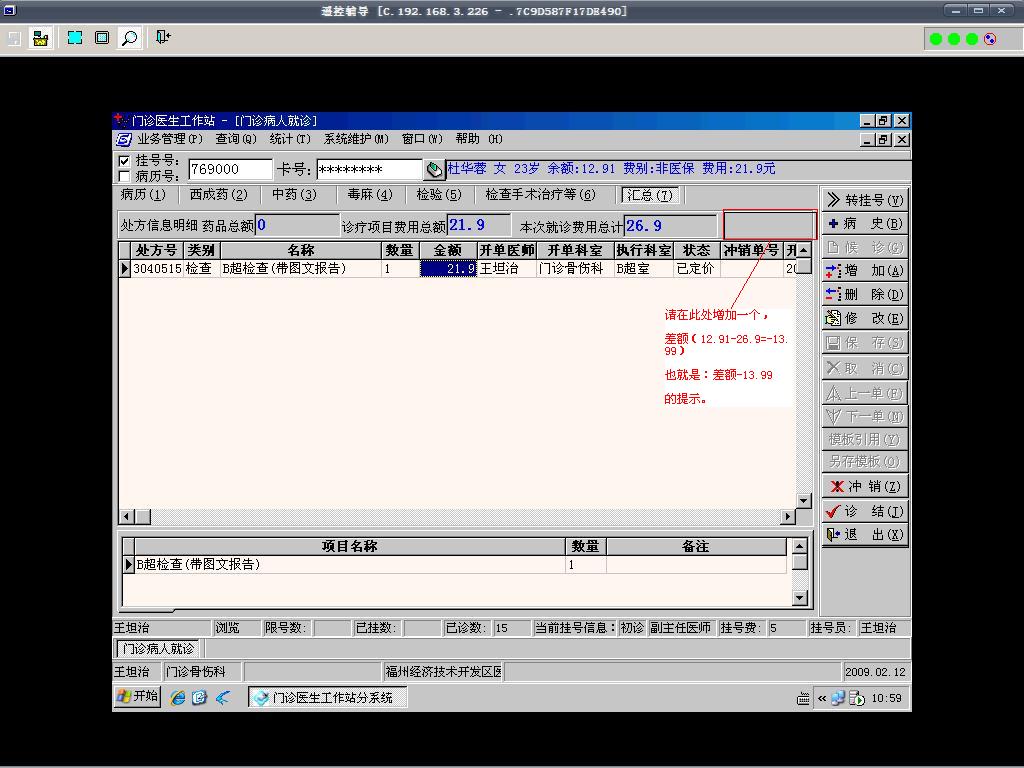Click the card reader icon next to 卡号 field
This screenshot has width=1024, height=768.
434,170
